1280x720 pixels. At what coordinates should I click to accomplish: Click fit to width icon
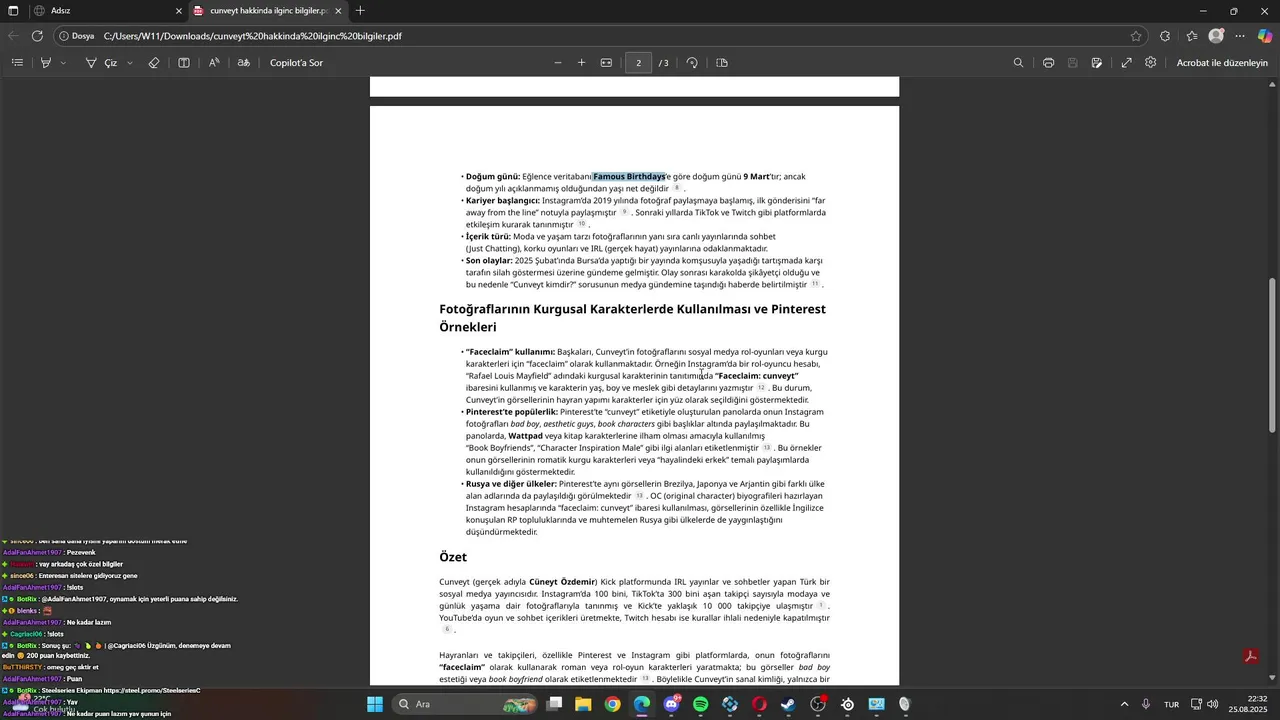tap(606, 63)
